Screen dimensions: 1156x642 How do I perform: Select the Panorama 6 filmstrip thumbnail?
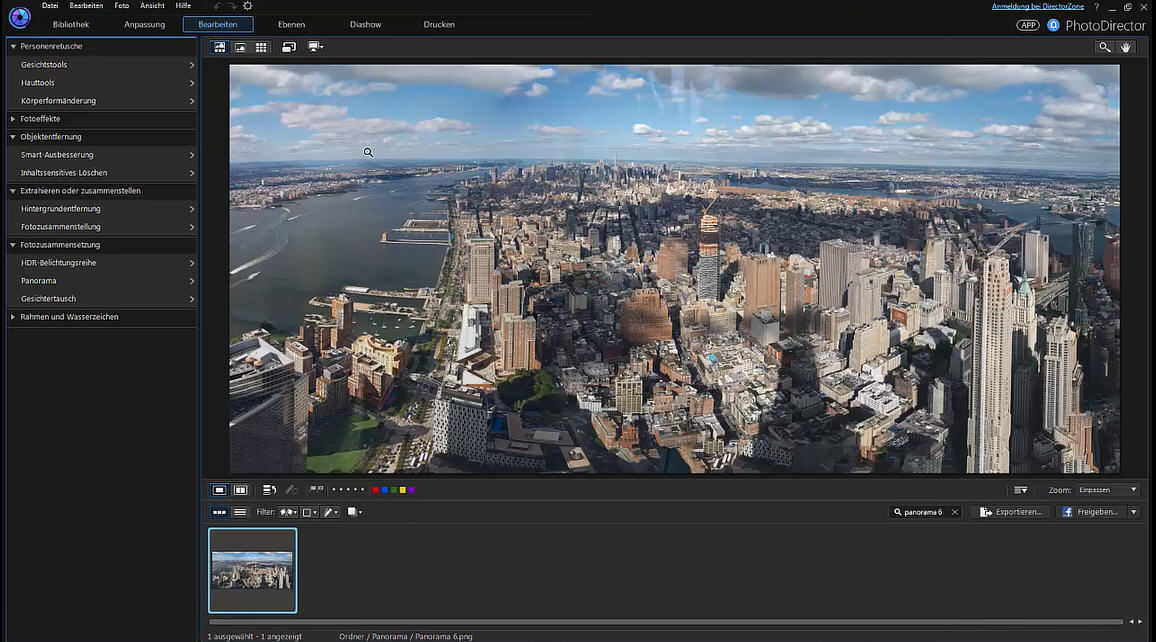252,570
